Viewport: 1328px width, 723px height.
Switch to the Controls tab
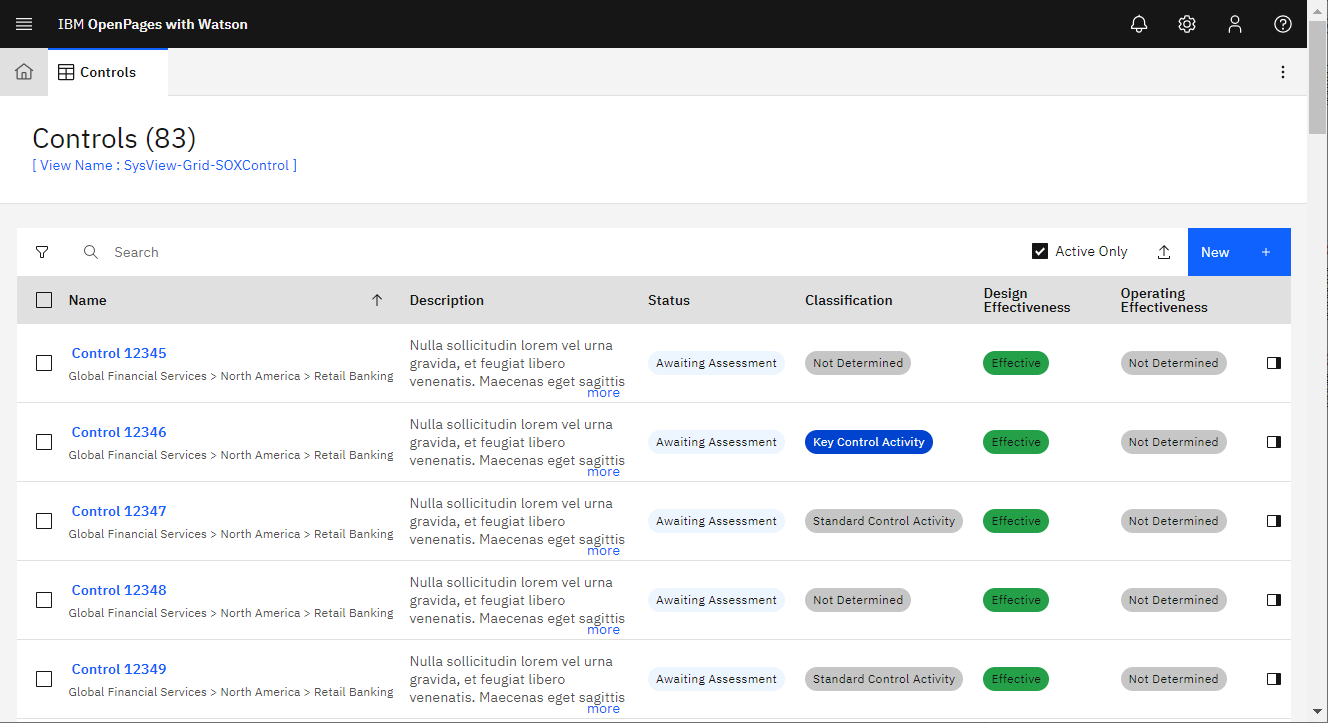(108, 72)
